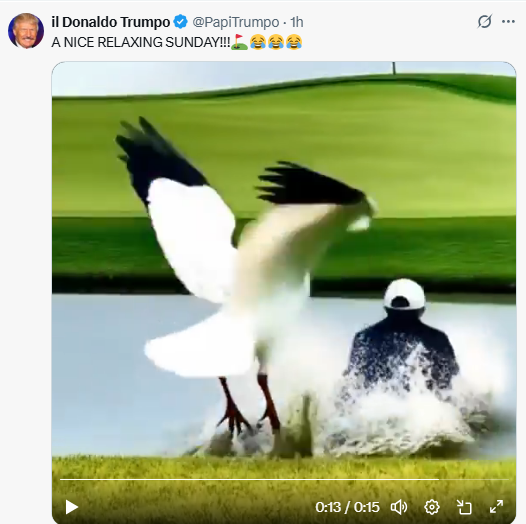Click the first laughing-crying emoji

[258, 42]
